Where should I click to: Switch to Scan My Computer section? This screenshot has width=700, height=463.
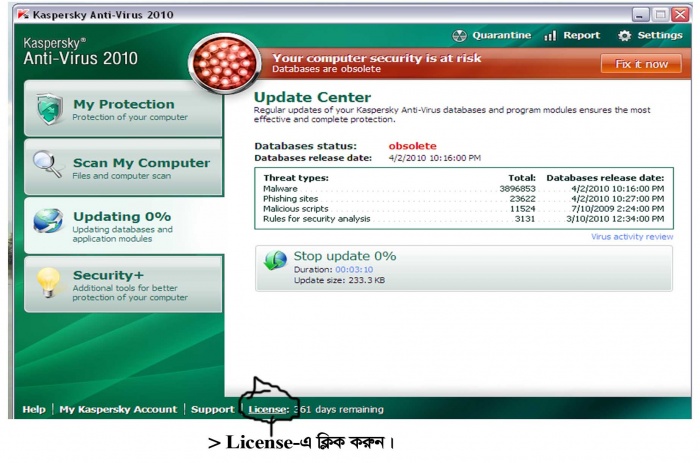tap(124, 167)
